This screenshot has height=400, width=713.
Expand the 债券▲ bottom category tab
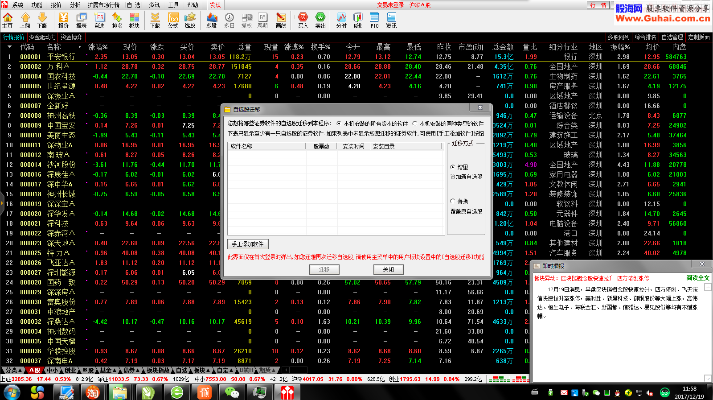tap(131, 370)
